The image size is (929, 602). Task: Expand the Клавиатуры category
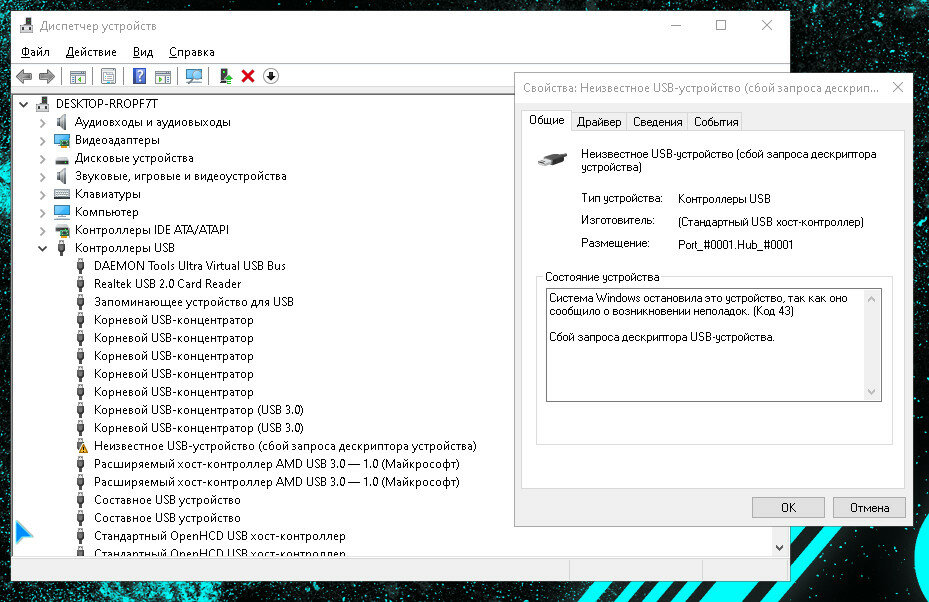(x=43, y=194)
